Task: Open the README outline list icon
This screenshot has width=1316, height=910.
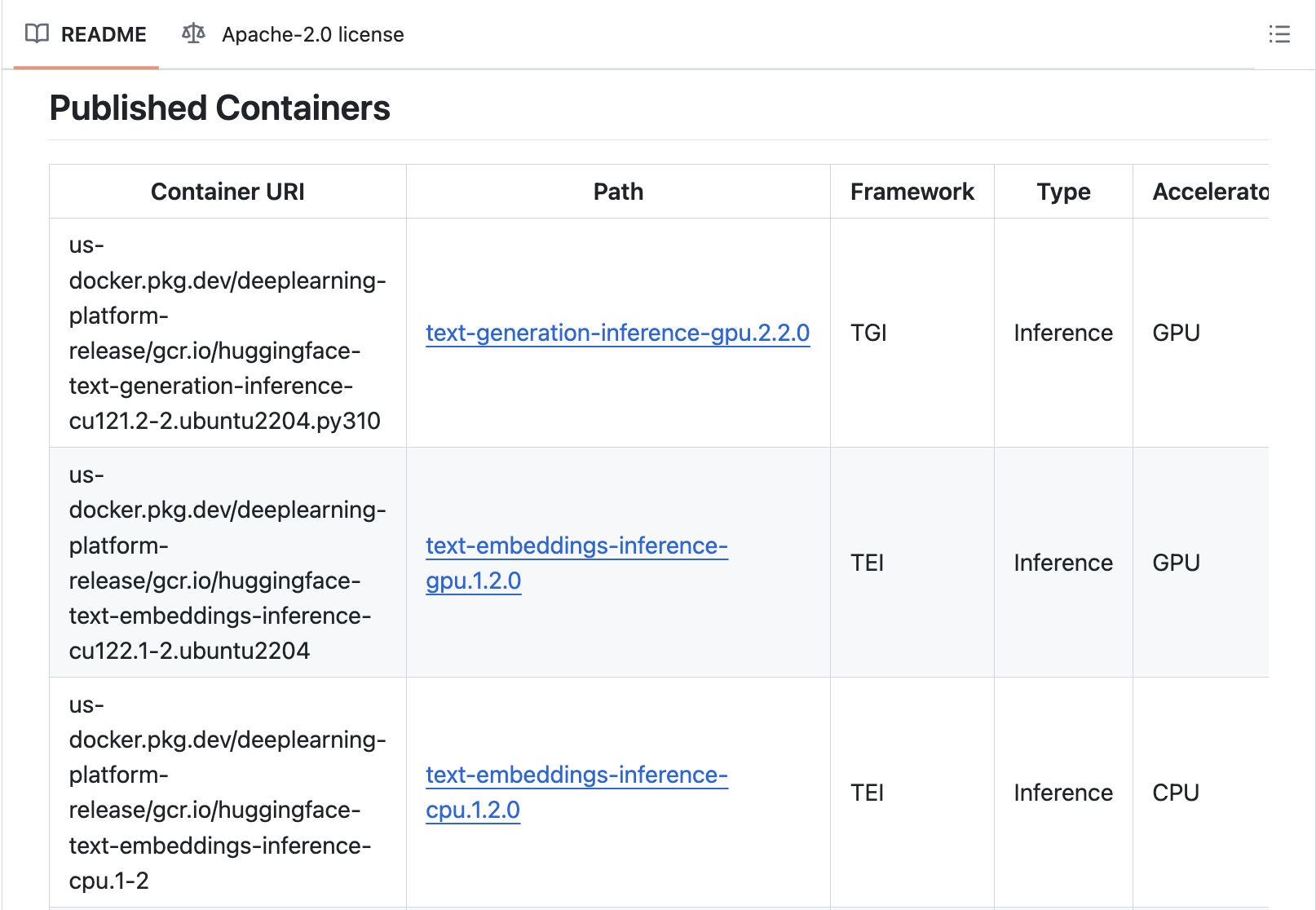Action: [x=1279, y=34]
